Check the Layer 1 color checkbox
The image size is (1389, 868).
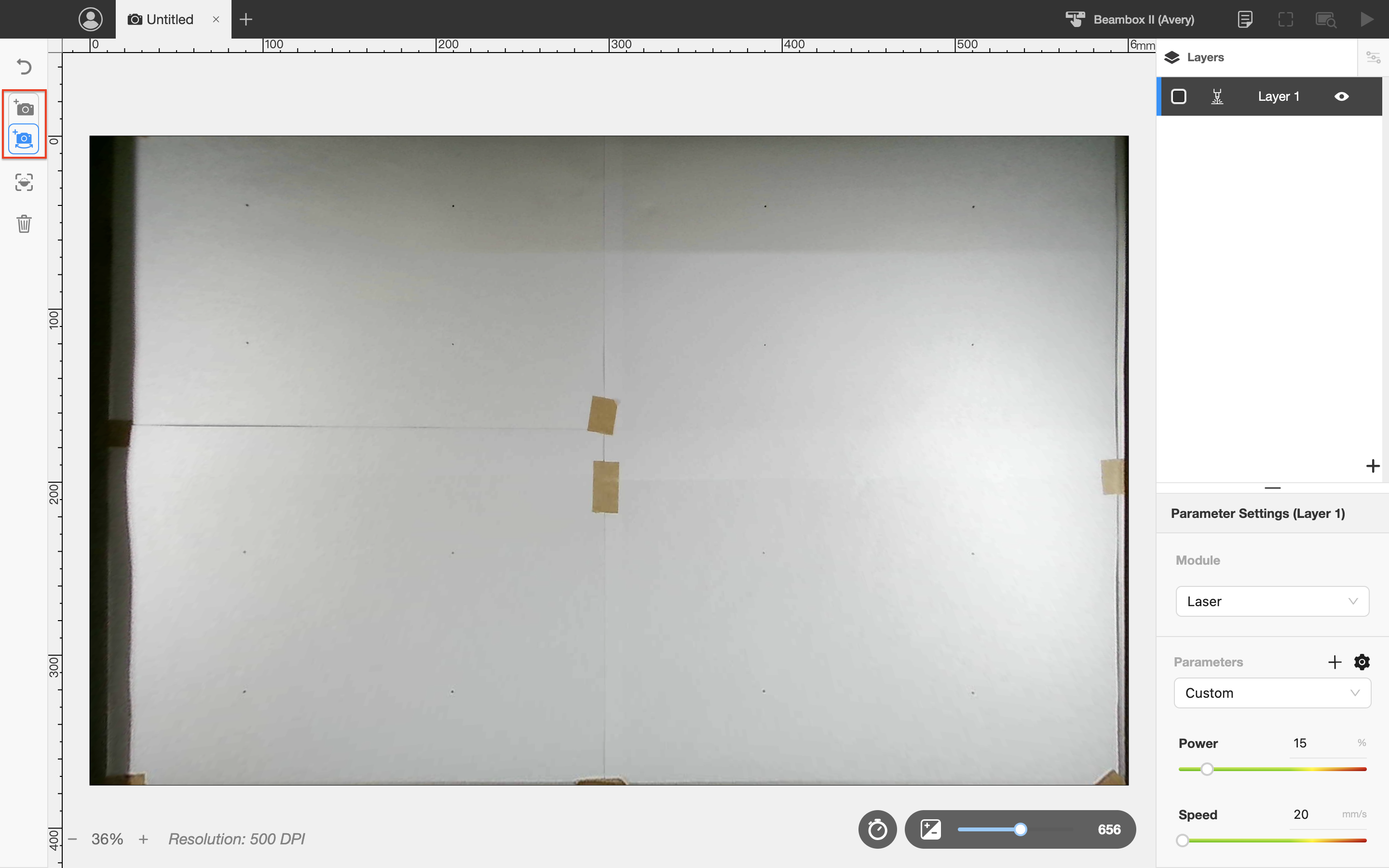coord(1178,96)
